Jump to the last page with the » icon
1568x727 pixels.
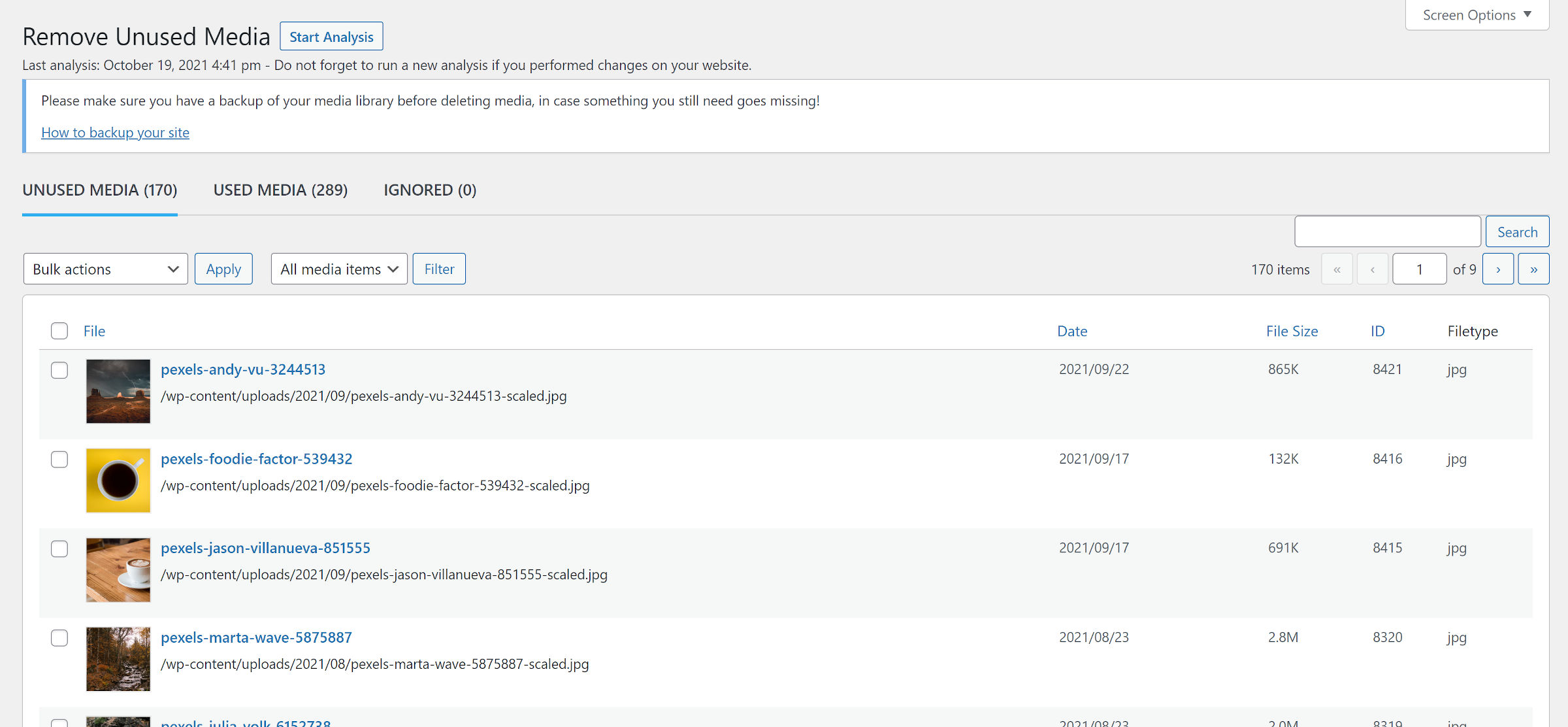point(1533,269)
